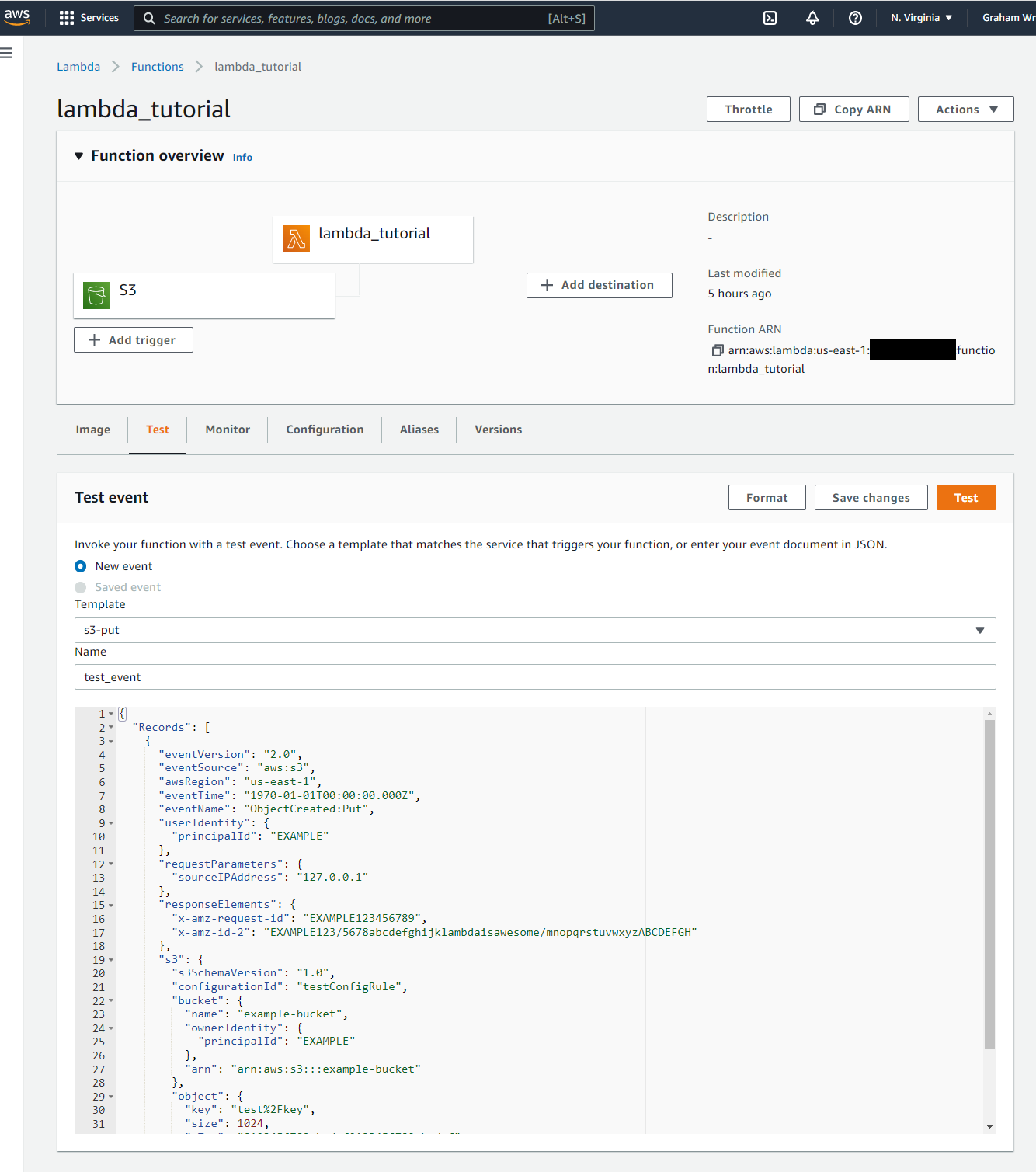Click the Throttle button
The width and height of the screenshot is (1036, 1172).
coord(749,110)
